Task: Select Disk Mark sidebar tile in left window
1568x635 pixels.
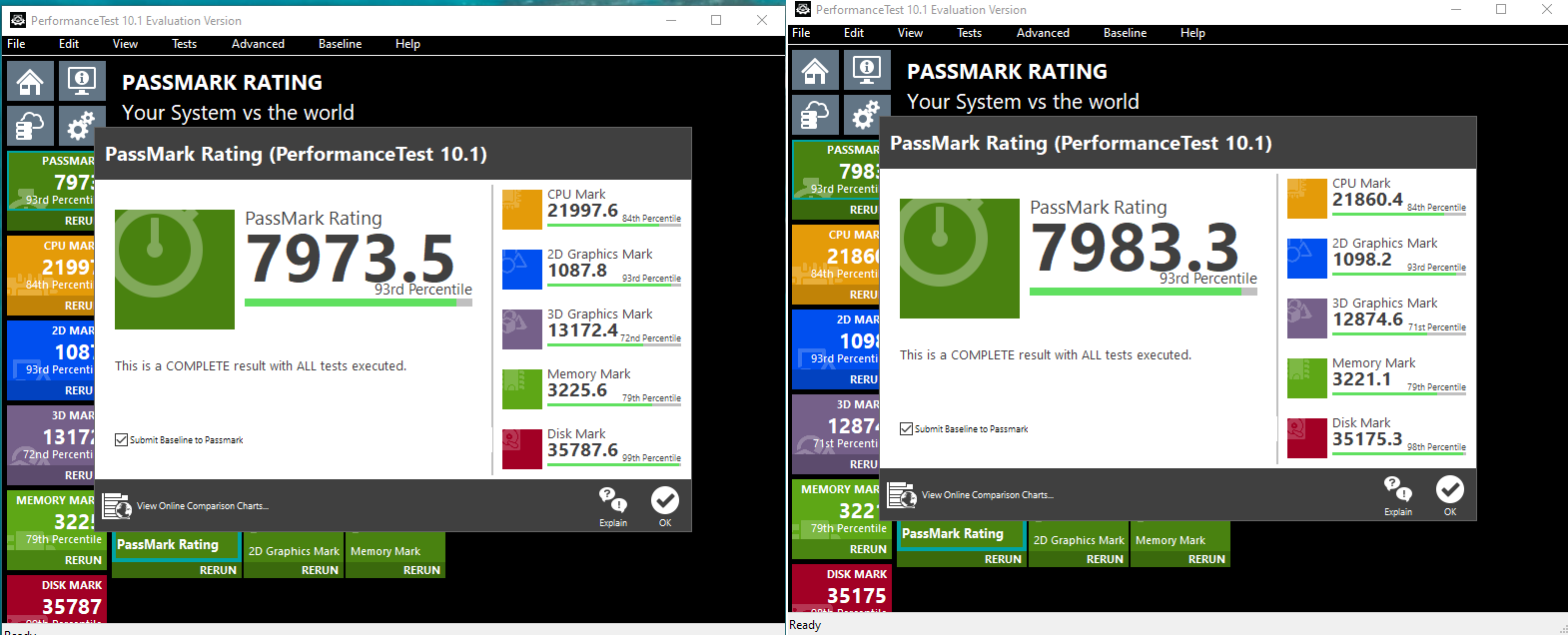Action: coord(56,599)
